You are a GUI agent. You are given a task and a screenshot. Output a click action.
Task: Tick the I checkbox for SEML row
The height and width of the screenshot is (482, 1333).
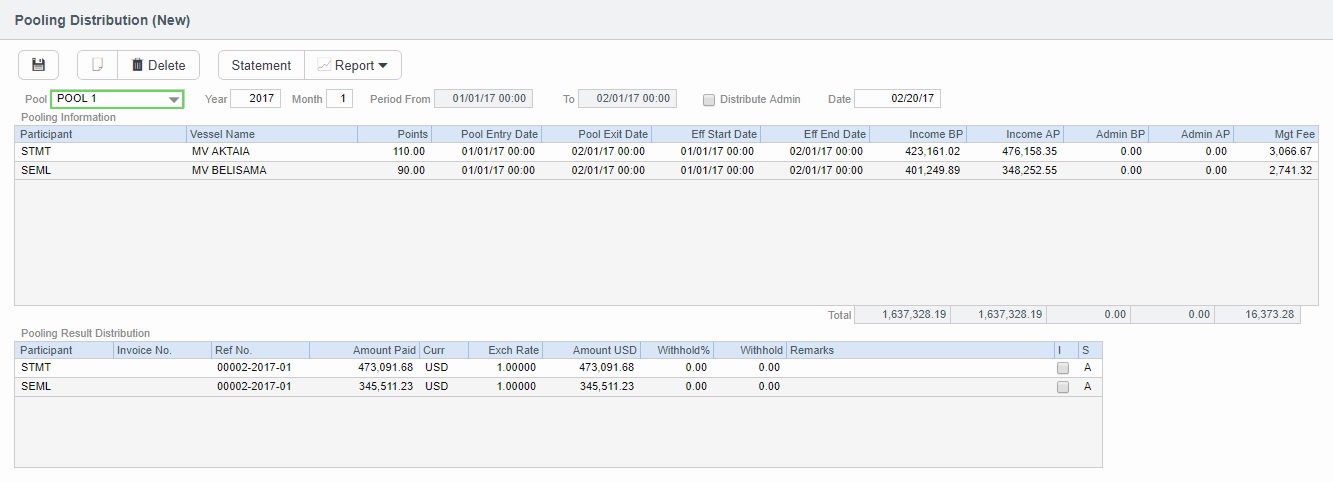pyautogui.click(x=1063, y=387)
